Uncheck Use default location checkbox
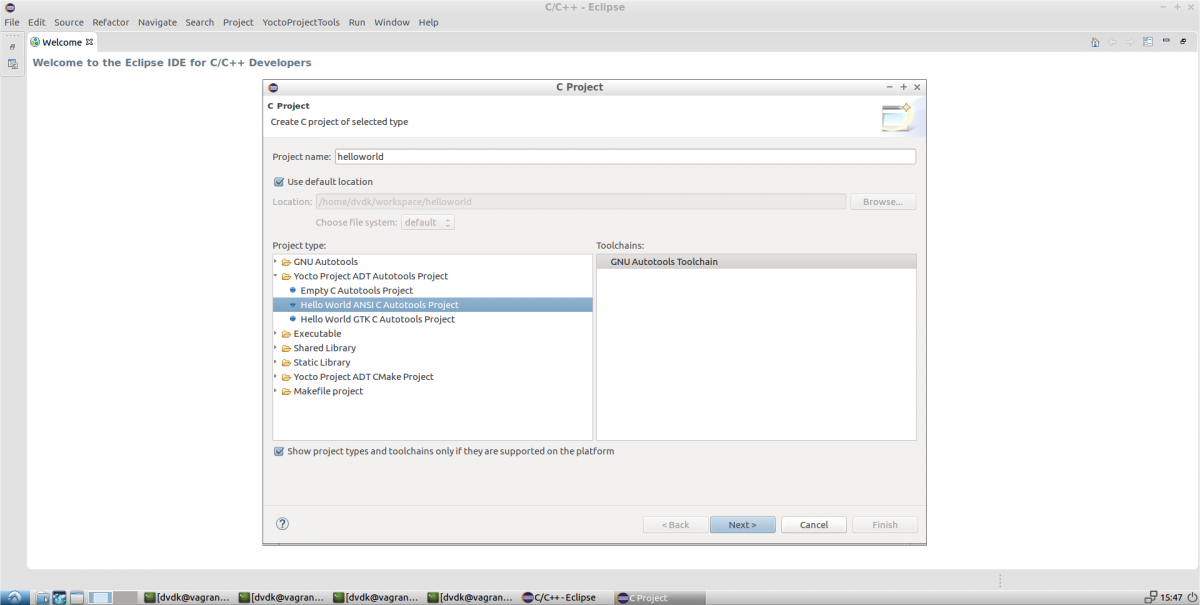 (279, 182)
